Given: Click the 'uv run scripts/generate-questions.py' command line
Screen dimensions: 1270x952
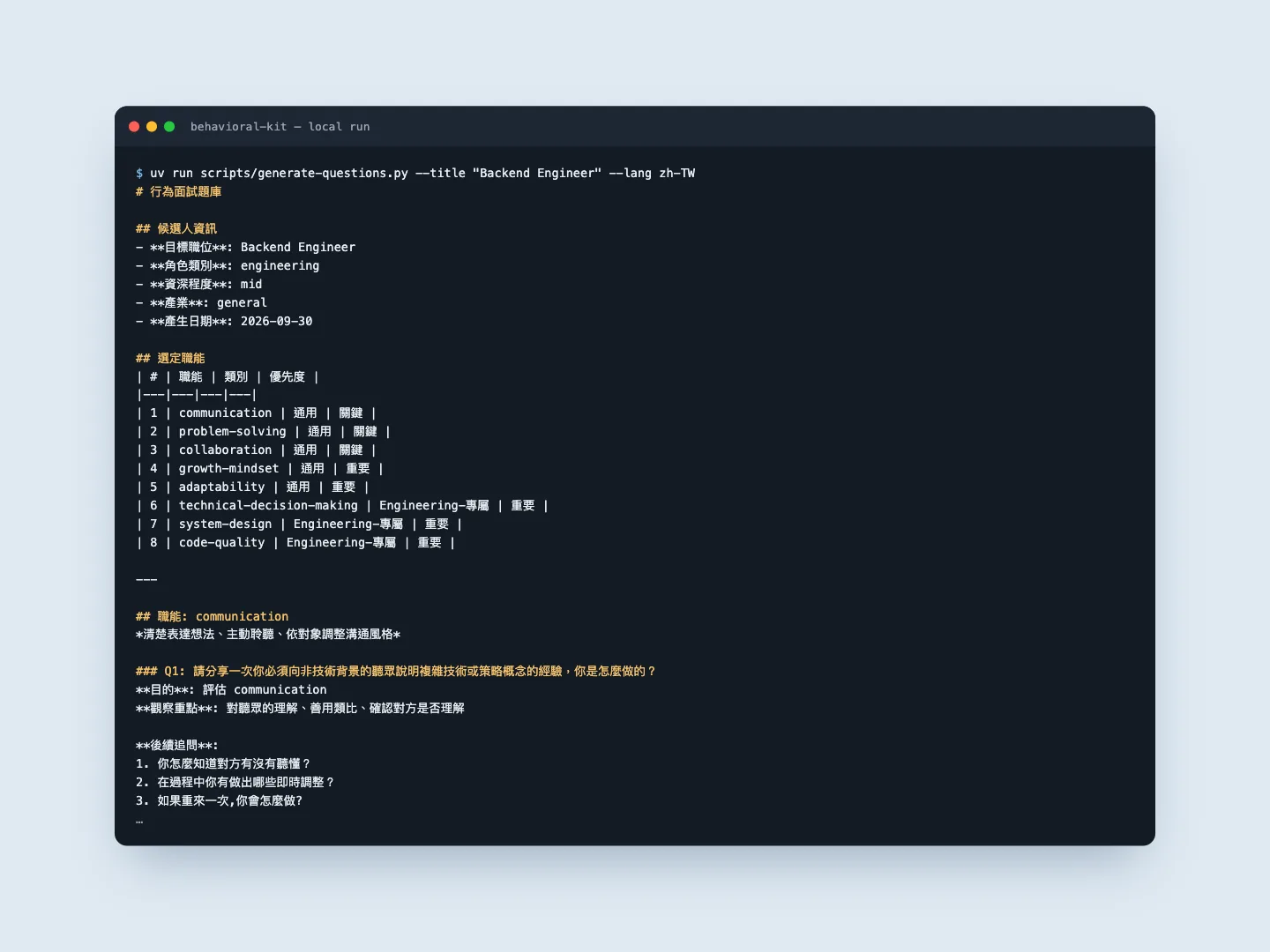Looking at the screenshot, I should tap(415, 173).
